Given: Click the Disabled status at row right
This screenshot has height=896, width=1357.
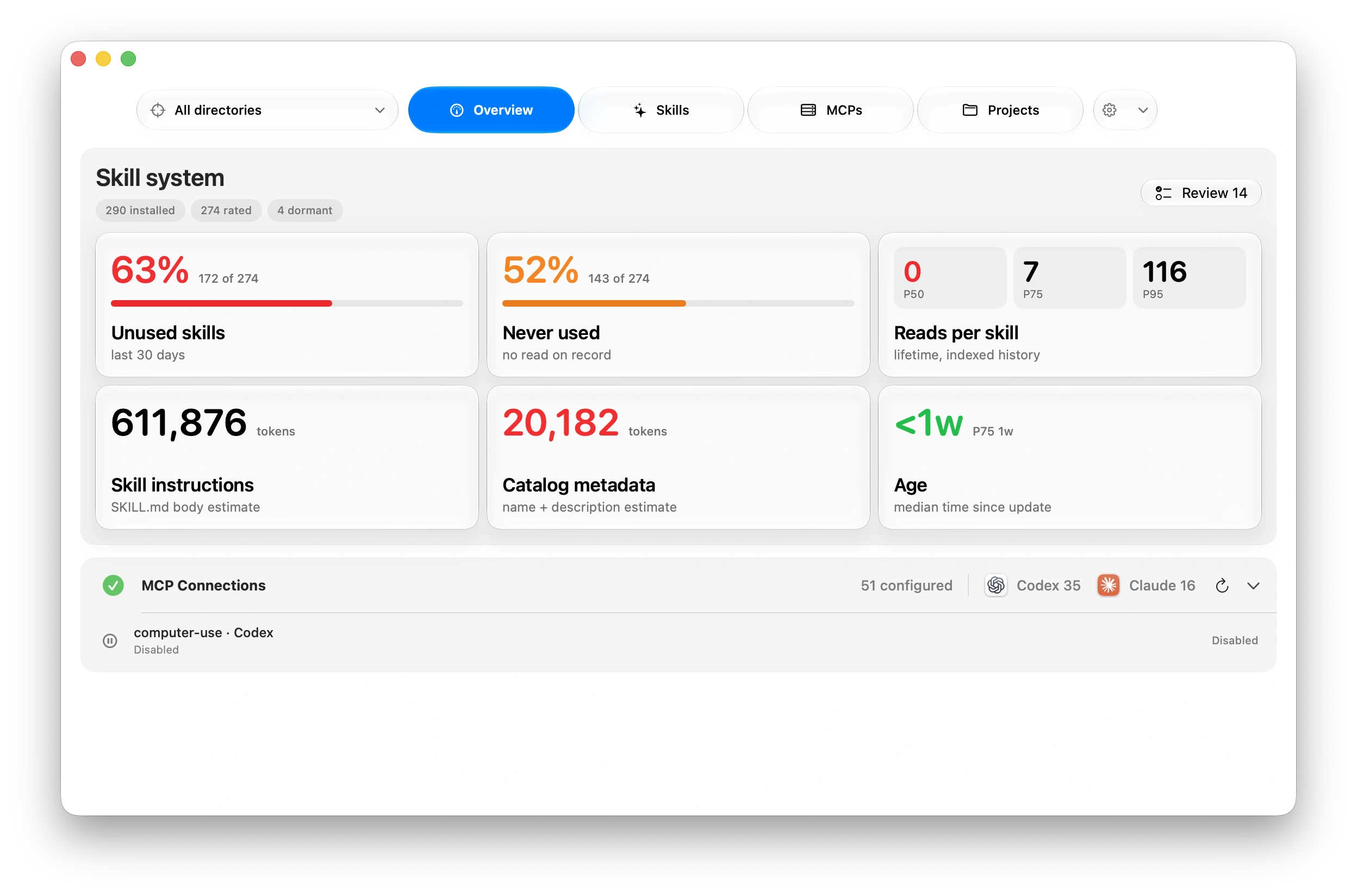Looking at the screenshot, I should pos(1235,640).
